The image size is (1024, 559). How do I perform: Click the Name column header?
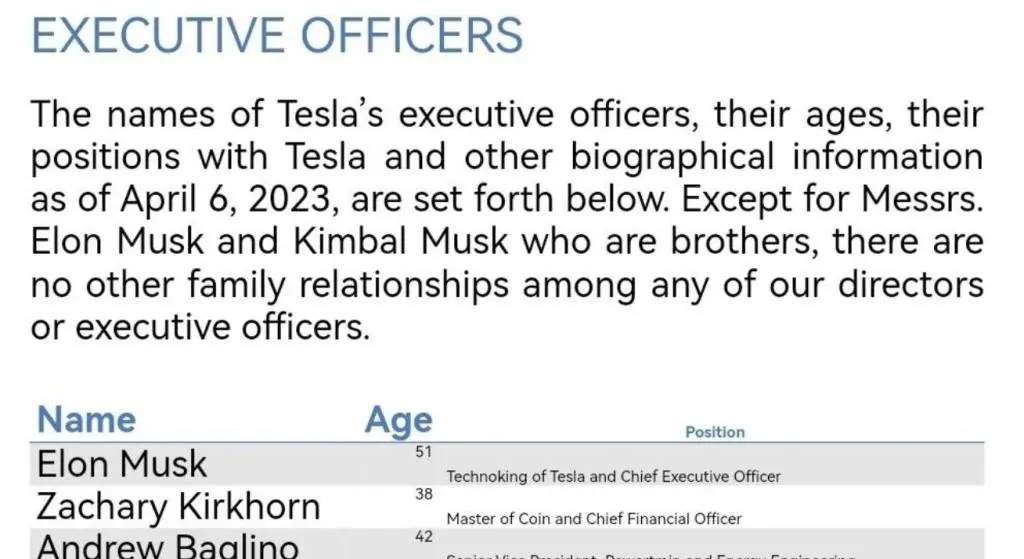[86, 419]
